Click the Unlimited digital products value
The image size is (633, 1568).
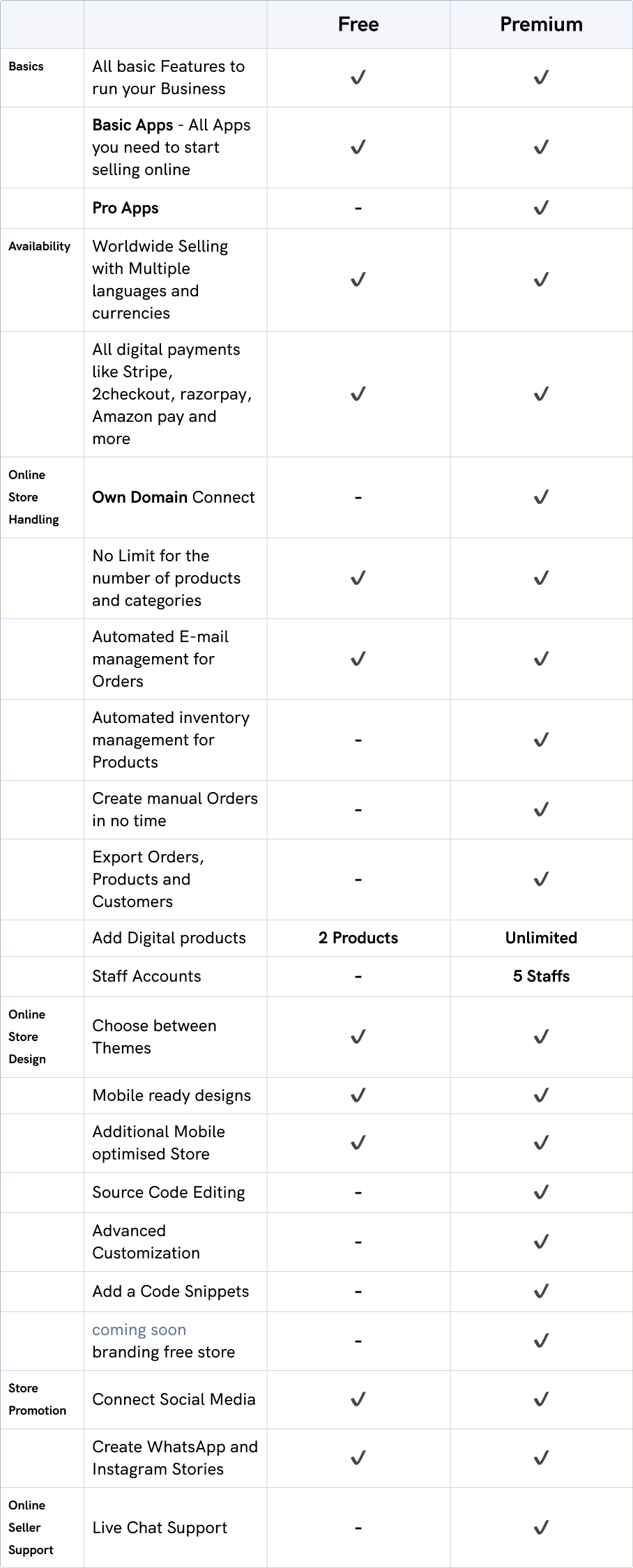[541, 938]
